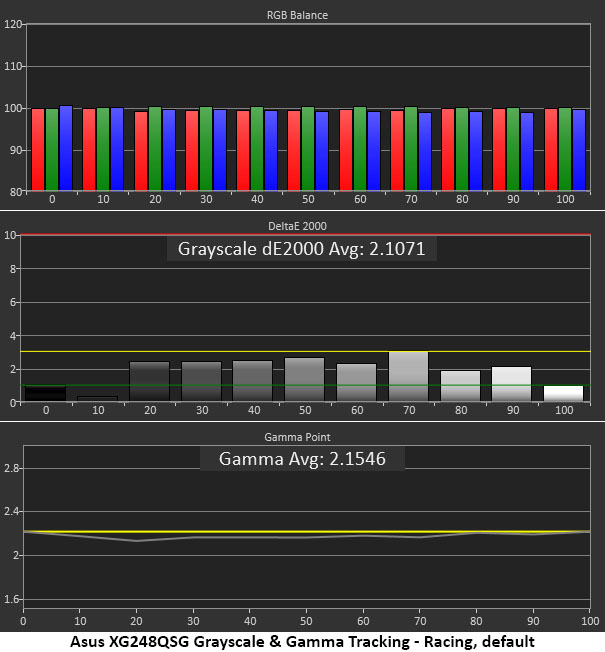Click the 1.6 label on Gamma axis
This screenshot has width=605, height=652.
pos(12,599)
